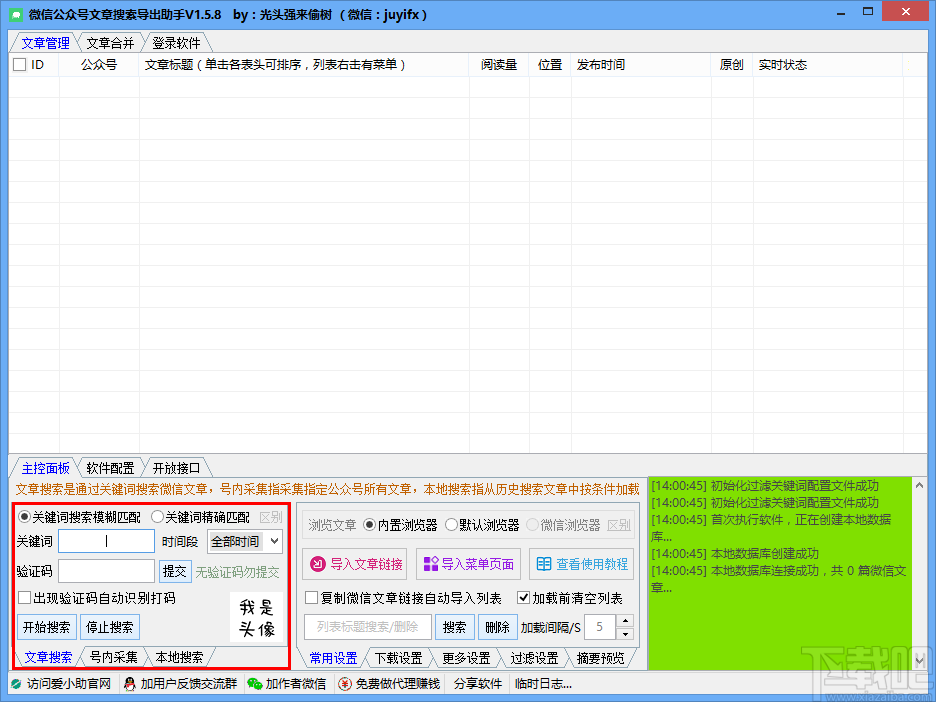This screenshot has height=702, width=936.
Task: Click the 验证码 input field
Action: [x=106, y=571]
